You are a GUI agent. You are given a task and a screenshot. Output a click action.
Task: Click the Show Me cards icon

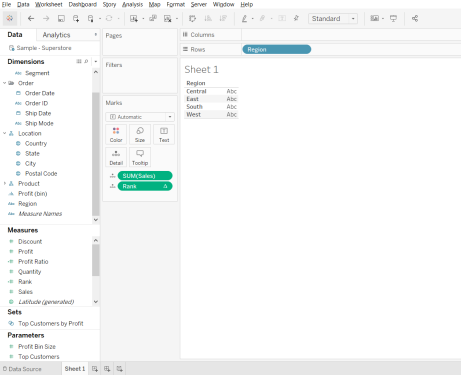pos(375,18)
